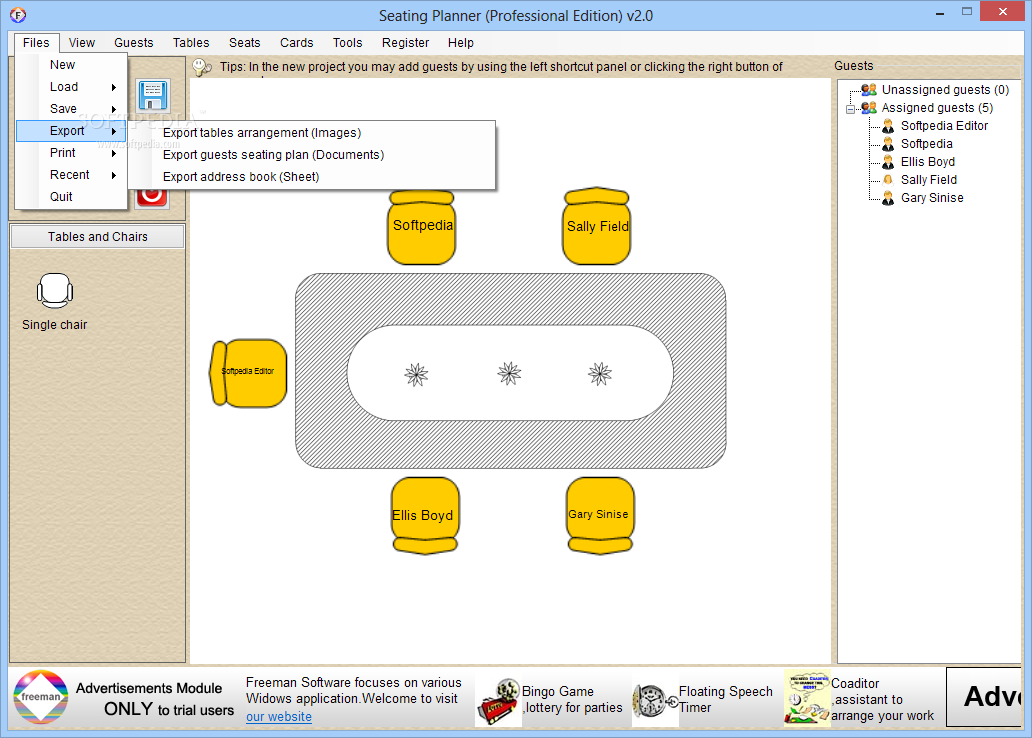Select the Gary Sinise chair

(600, 515)
